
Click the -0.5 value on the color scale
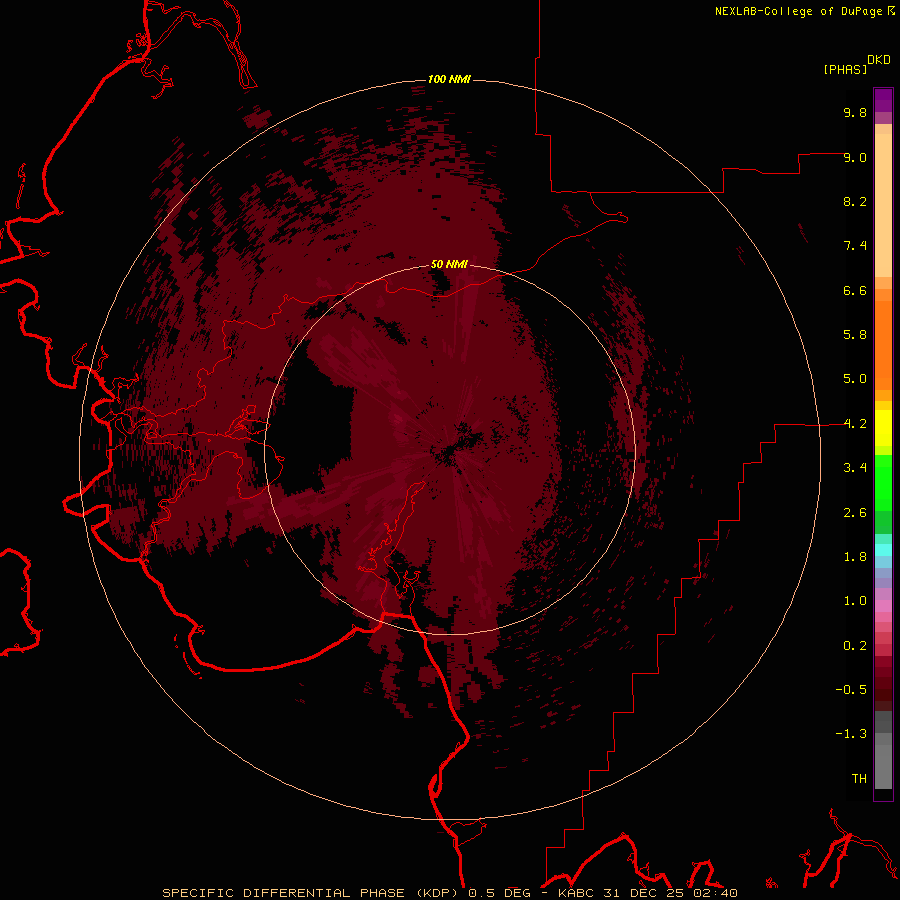pos(851,690)
